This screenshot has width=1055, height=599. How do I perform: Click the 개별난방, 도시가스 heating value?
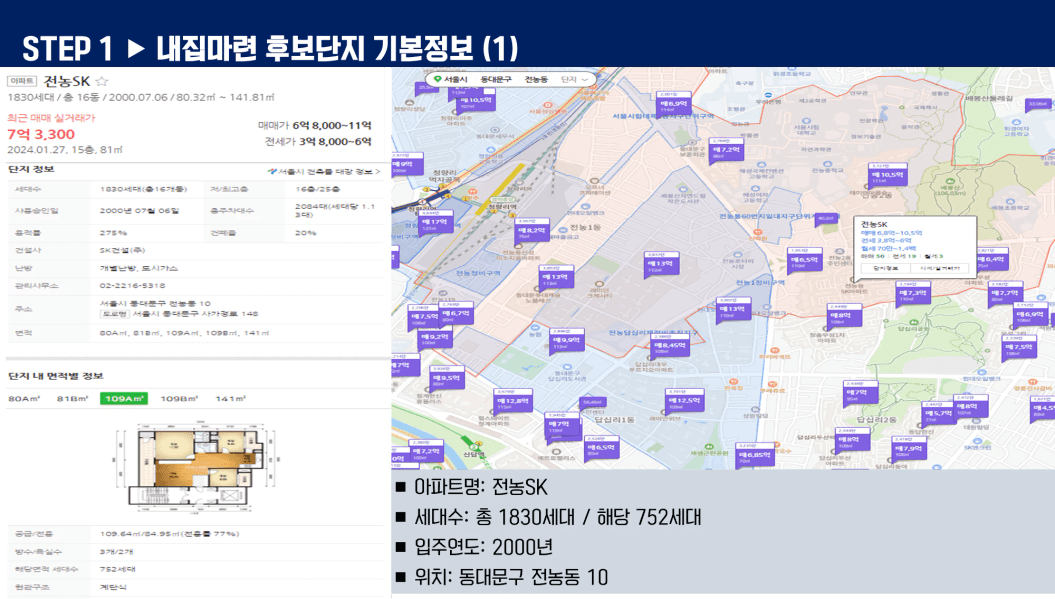click(x=139, y=268)
